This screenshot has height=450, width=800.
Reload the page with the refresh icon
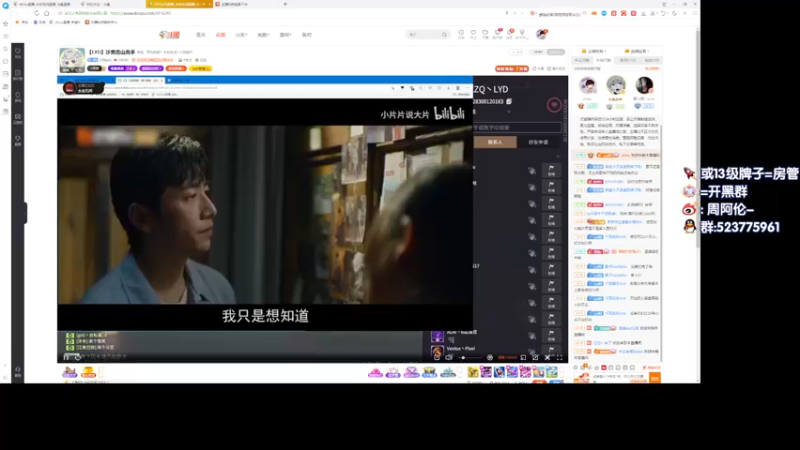coord(37,13)
